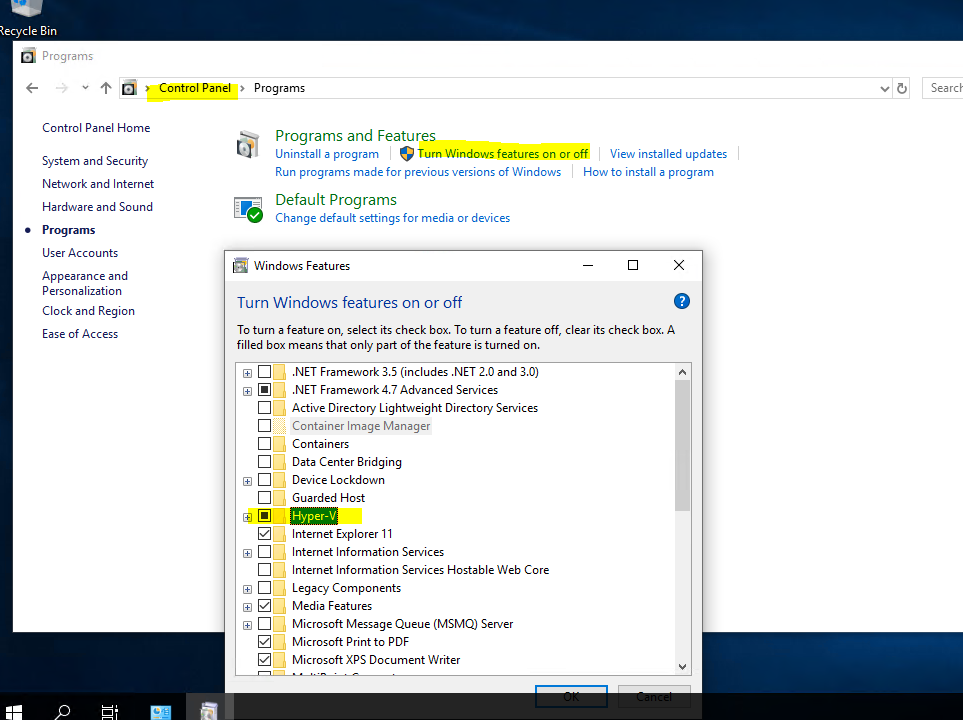The width and height of the screenshot is (963, 720).
Task: Open Default Programs heading link
Action: (x=335, y=200)
